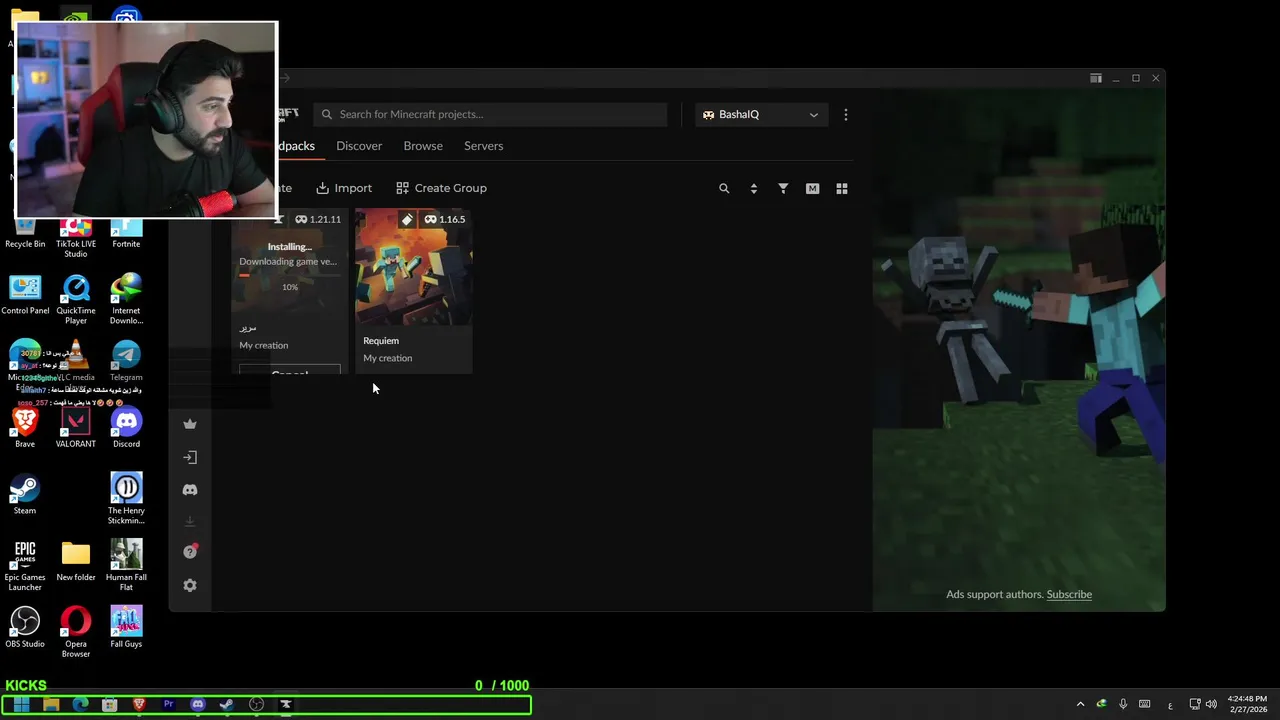Image resolution: width=1280 pixels, height=720 pixels.
Task: Open Discord desktop shortcut
Action: pyautogui.click(x=126, y=428)
